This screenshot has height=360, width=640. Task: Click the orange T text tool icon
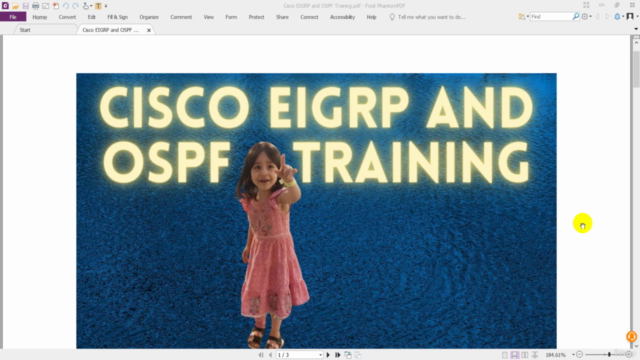(x=98, y=6)
